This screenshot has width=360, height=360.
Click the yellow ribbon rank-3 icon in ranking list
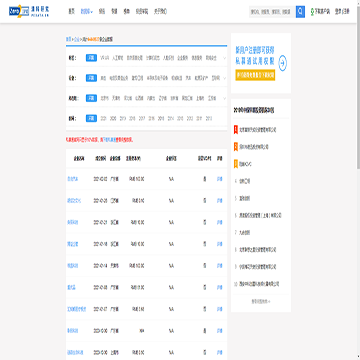pos(236,164)
